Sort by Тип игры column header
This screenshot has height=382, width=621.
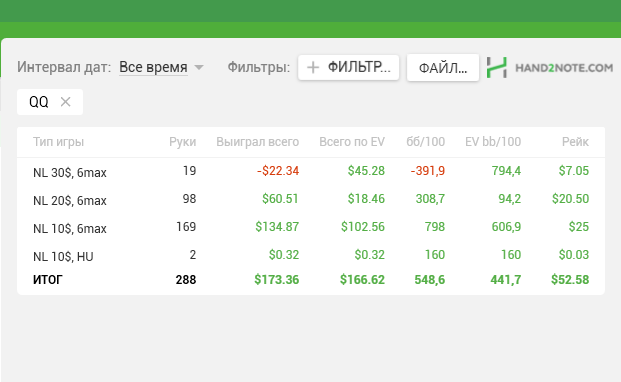pyautogui.click(x=58, y=142)
